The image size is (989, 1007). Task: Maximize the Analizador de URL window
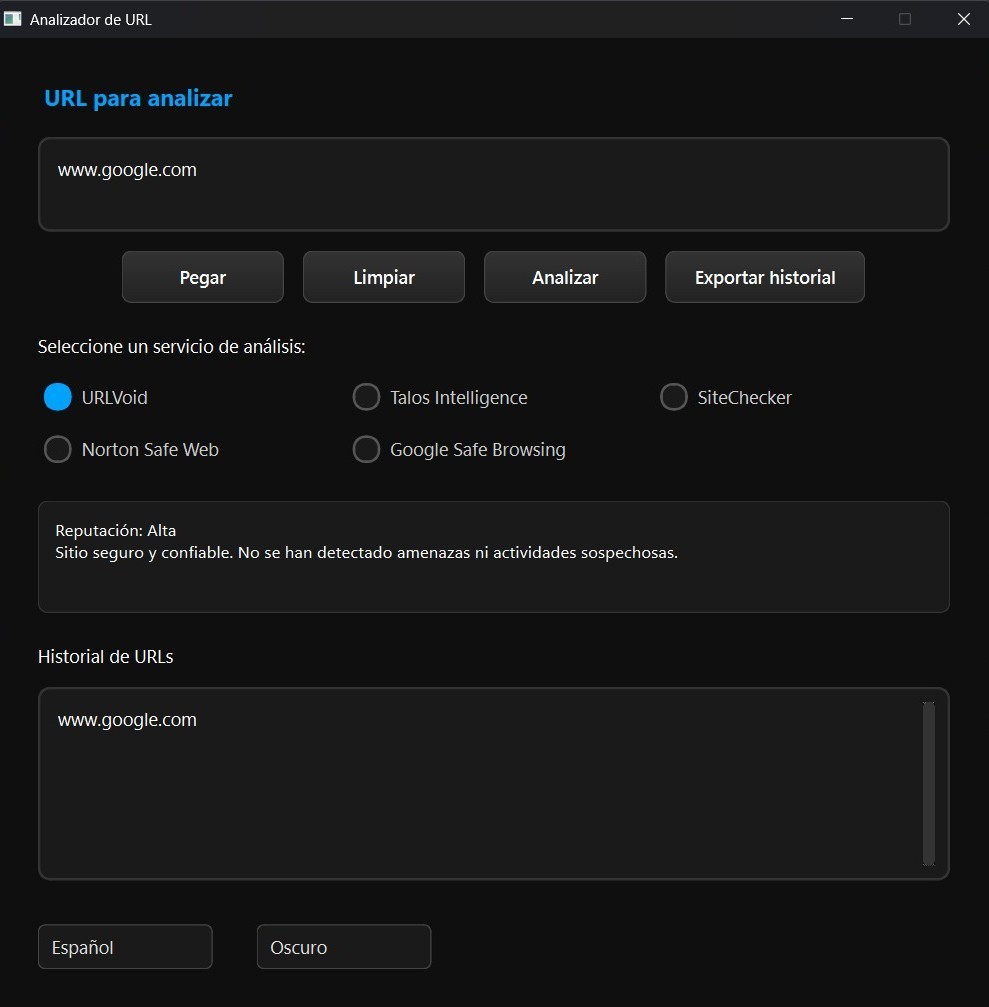905,19
